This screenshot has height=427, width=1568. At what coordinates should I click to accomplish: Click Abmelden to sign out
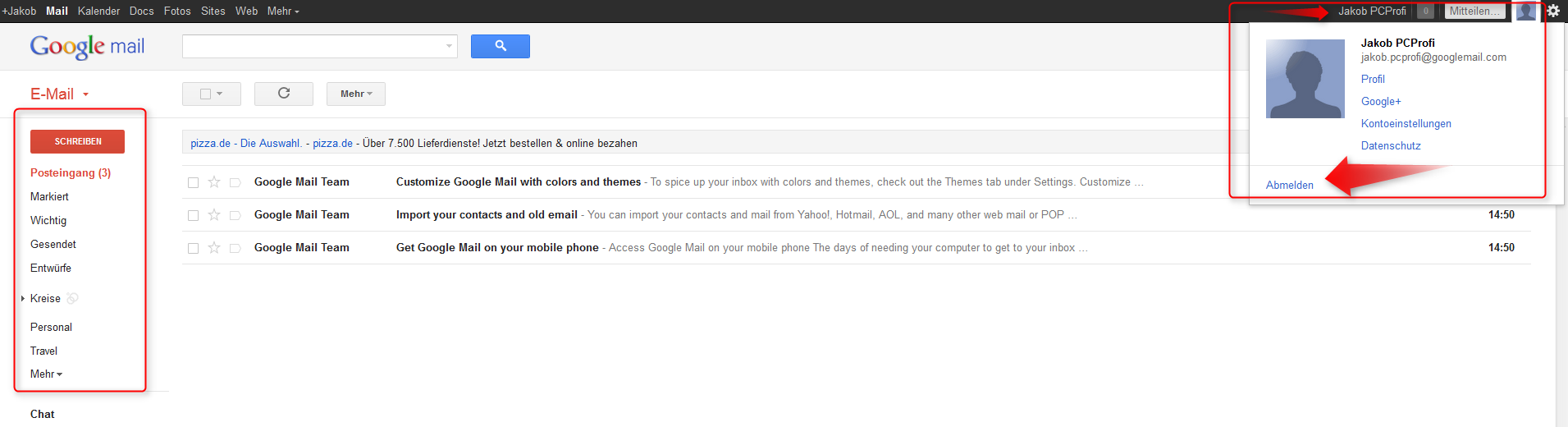pos(1289,185)
